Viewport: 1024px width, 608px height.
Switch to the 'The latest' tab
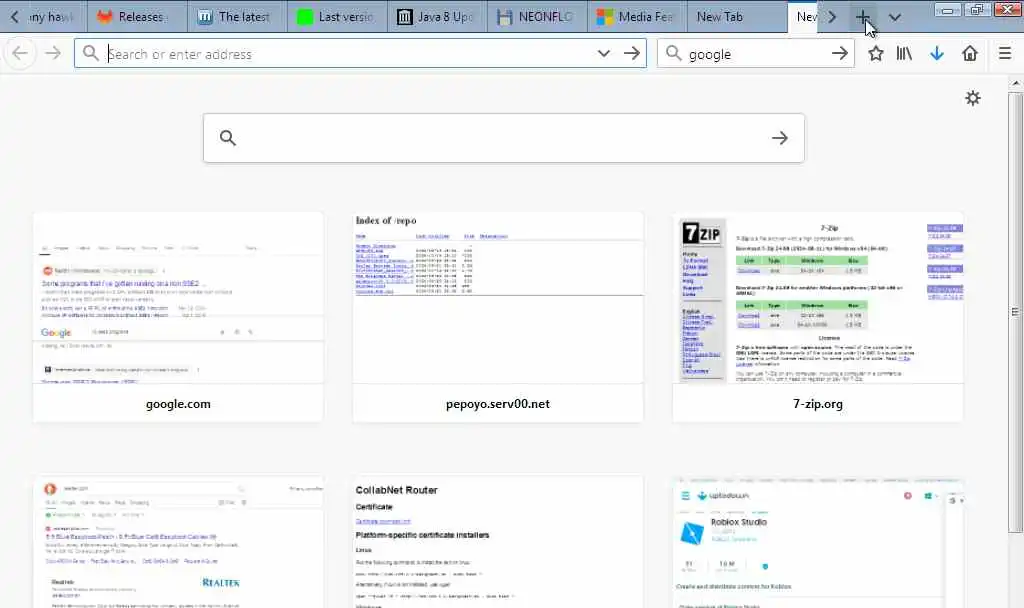237,17
